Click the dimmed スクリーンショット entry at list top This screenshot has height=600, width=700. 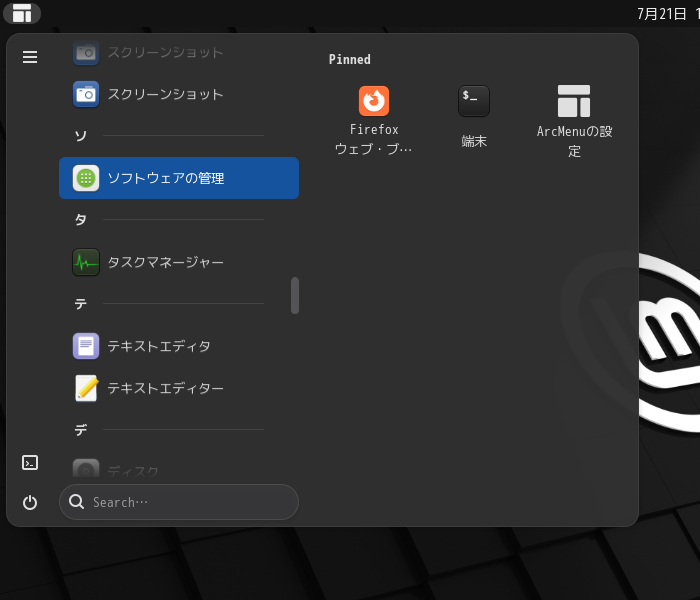tap(179, 52)
